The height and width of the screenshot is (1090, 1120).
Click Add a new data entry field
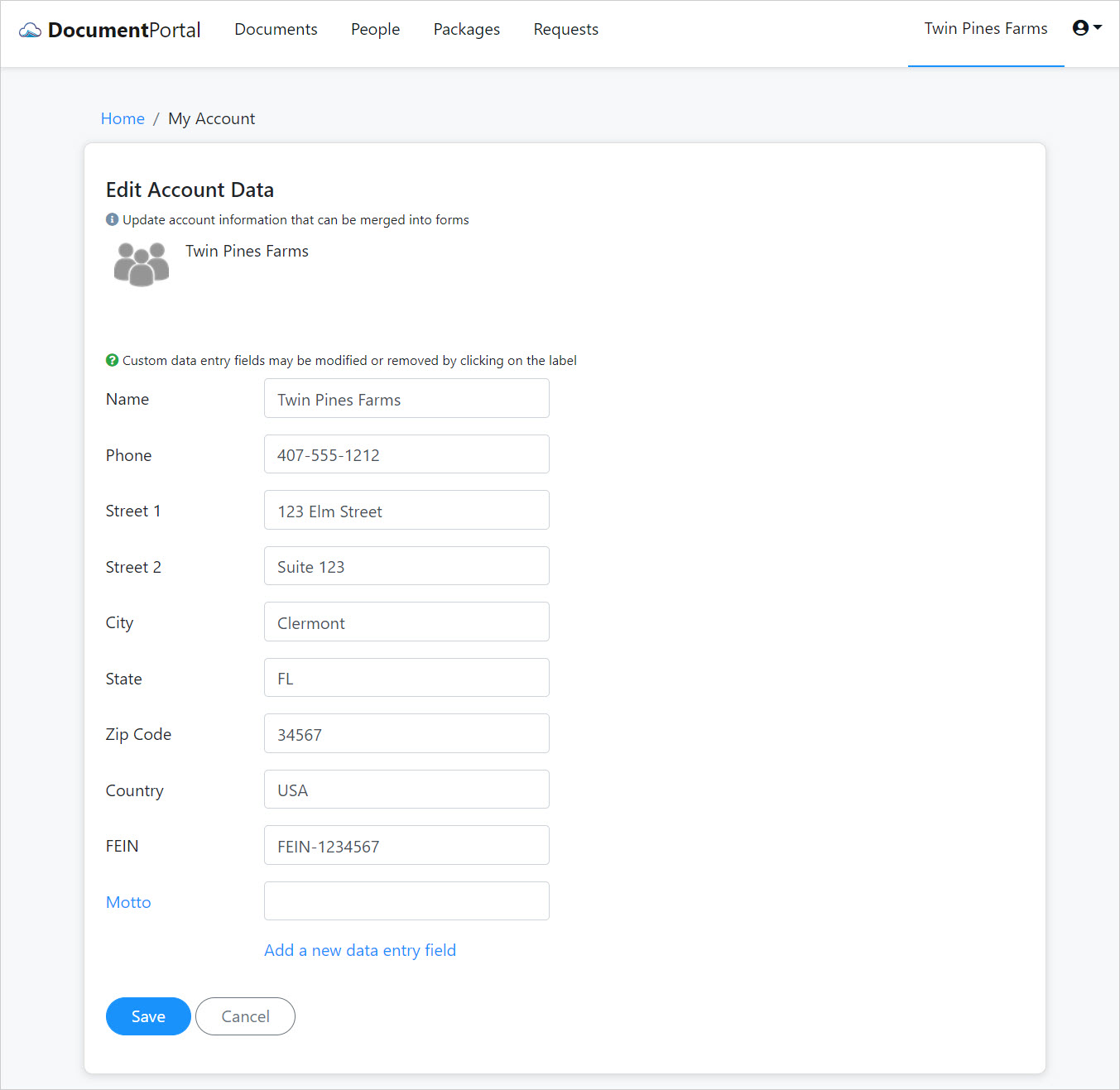(x=359, y=950)
